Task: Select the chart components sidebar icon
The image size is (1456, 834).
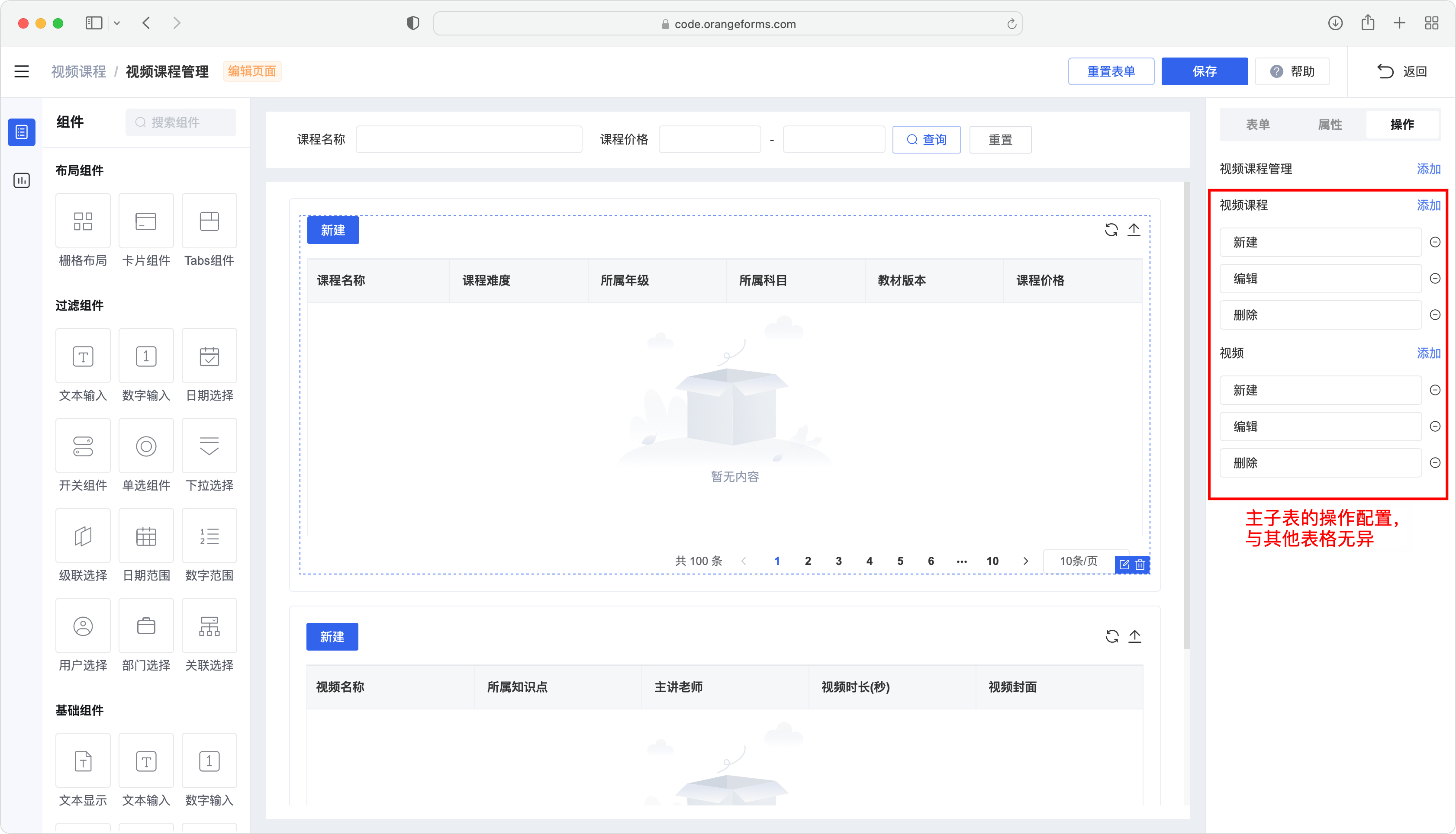Action: tap(22, 180)
